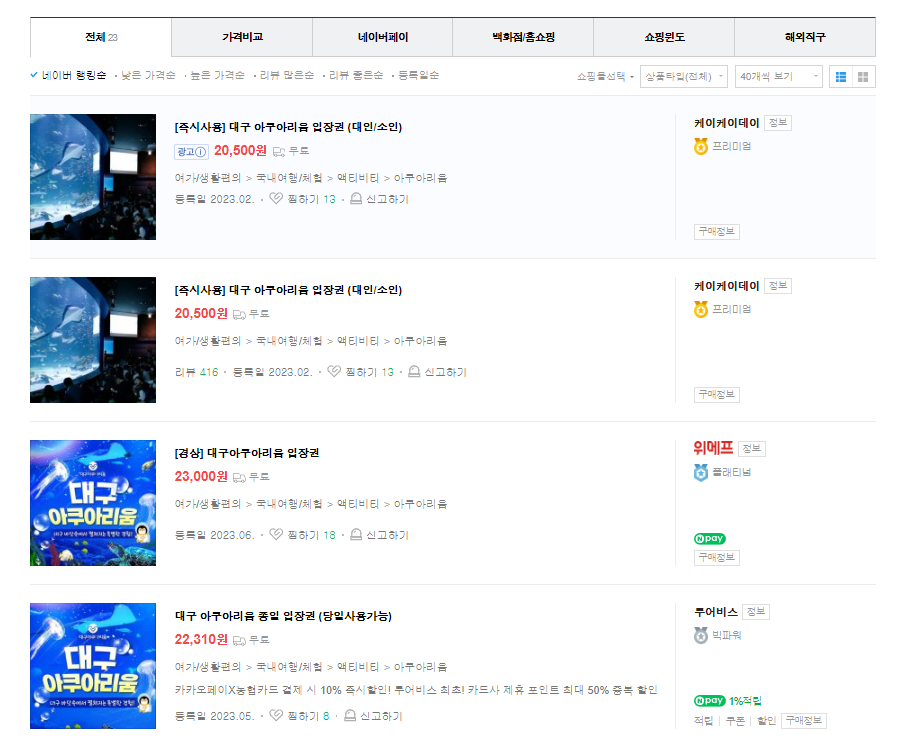902x741 pixels.
Task: Click 구매정보 button in 위메프 listing
Action: 717,557
